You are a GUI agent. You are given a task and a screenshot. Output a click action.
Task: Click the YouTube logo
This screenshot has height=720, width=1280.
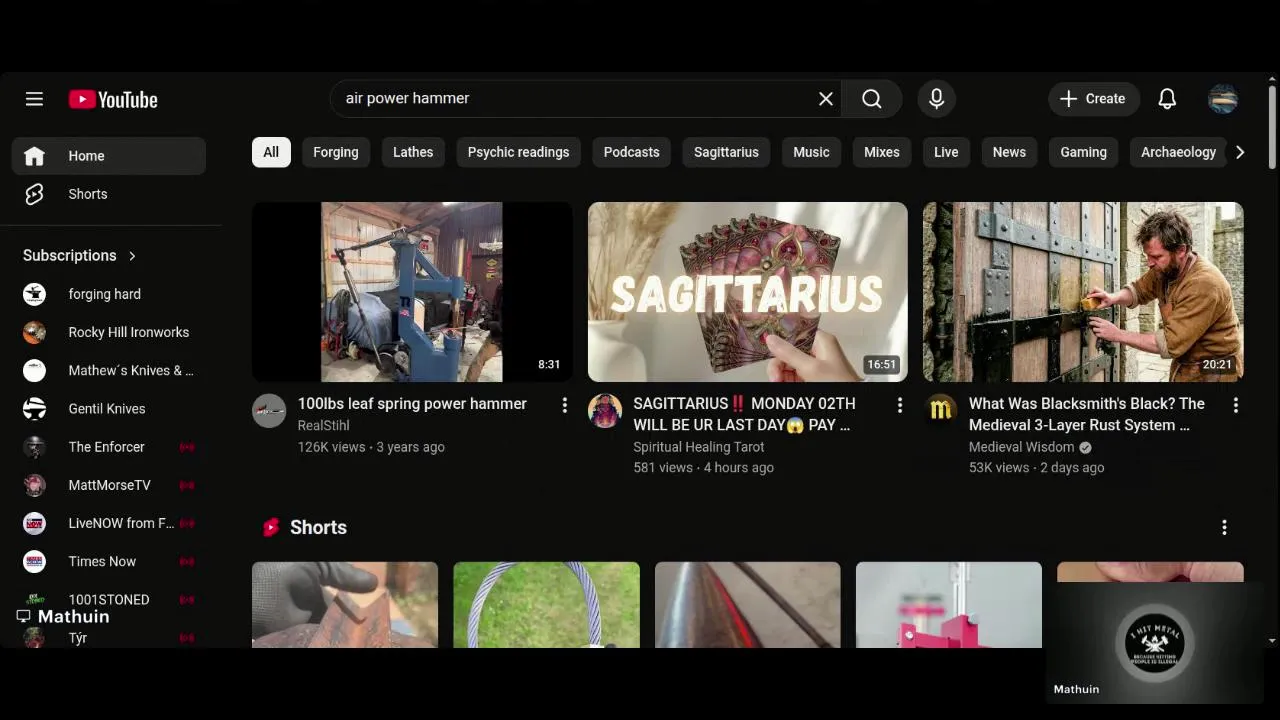[113, 99]
